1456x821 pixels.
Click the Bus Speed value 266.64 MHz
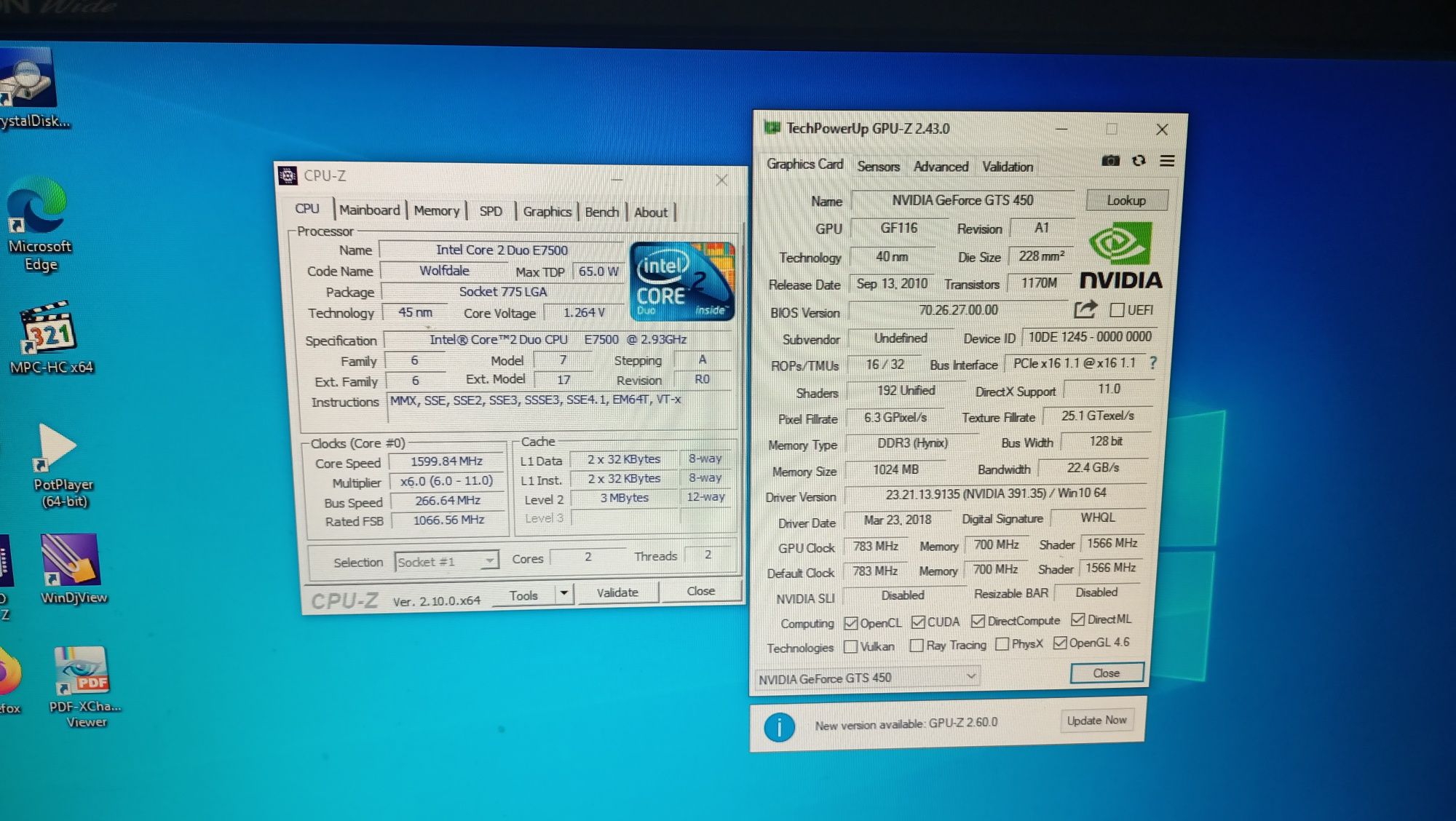click(447, 501)
